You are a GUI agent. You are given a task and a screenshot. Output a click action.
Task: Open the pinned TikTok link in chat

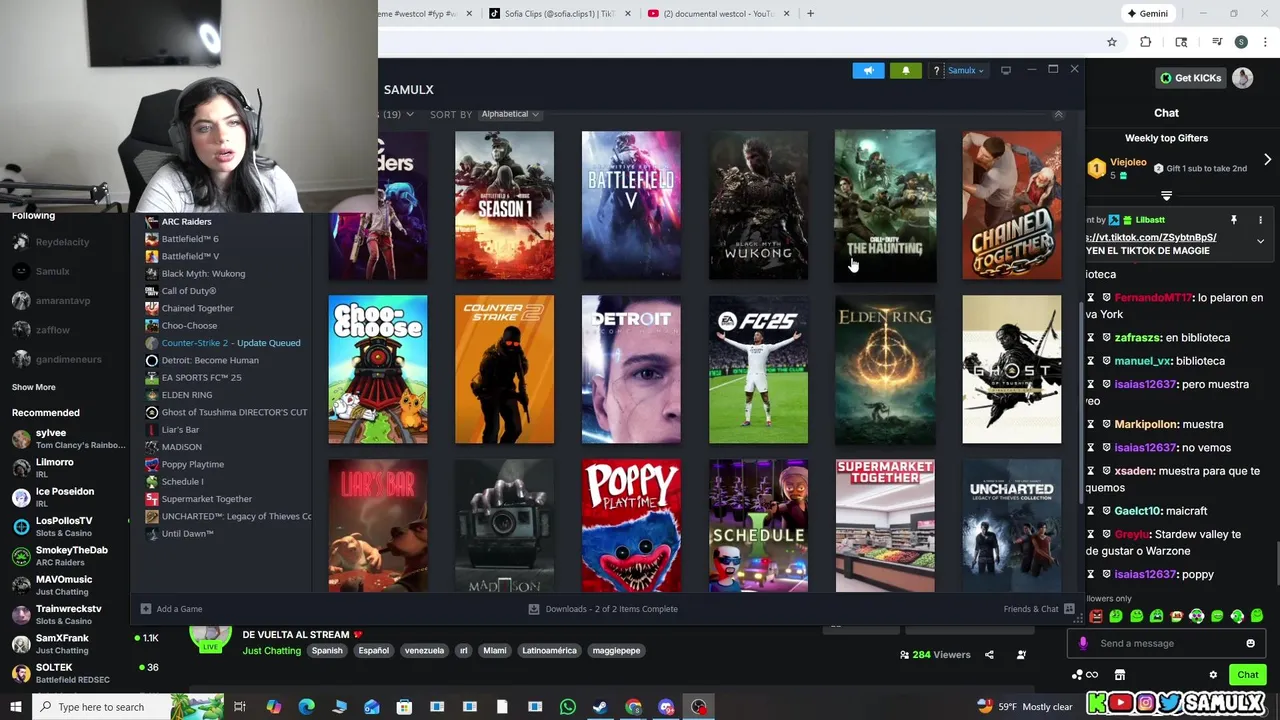click(x=1151, y=238)
